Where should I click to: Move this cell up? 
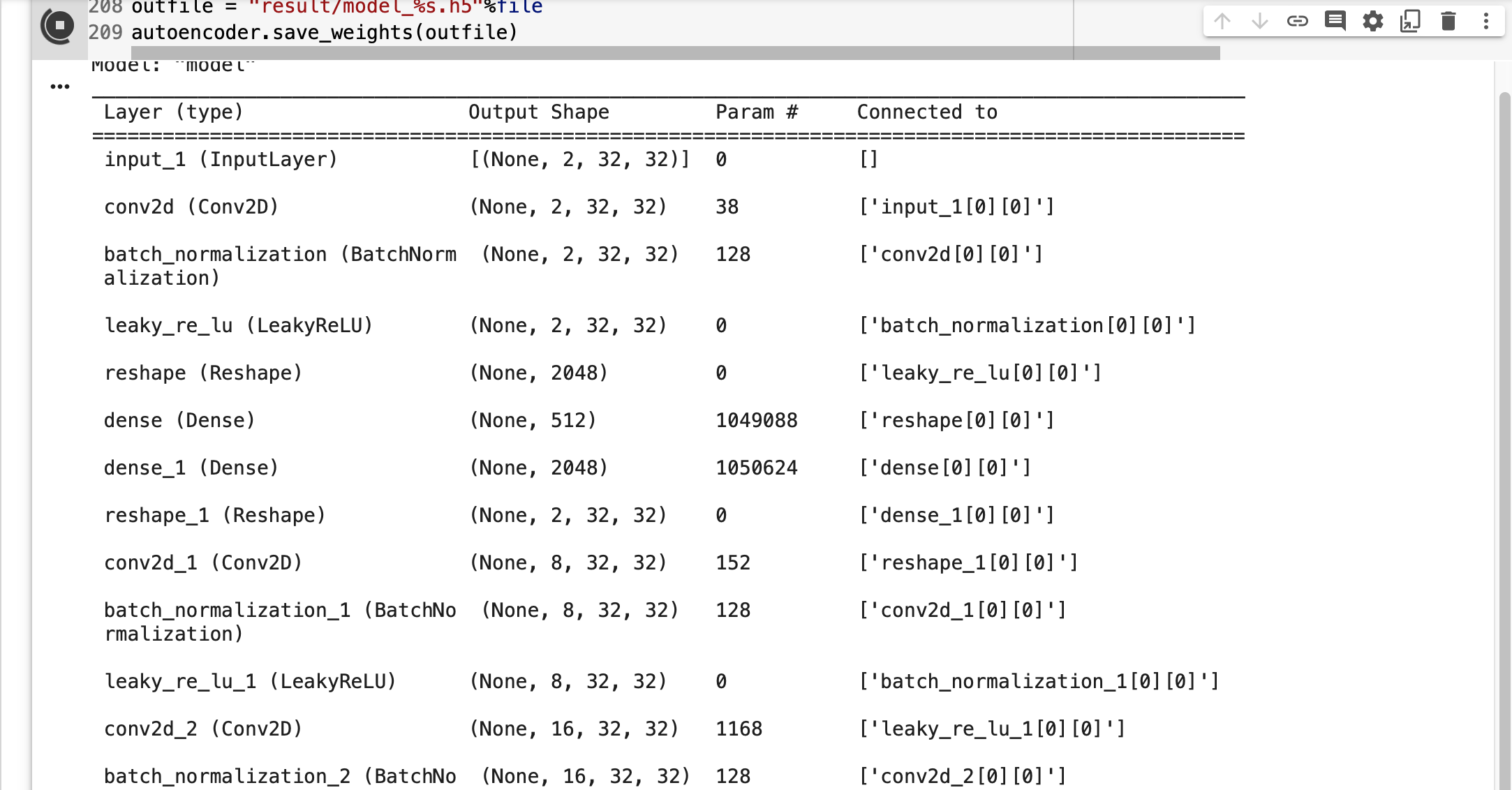(x=1222, y=22)
